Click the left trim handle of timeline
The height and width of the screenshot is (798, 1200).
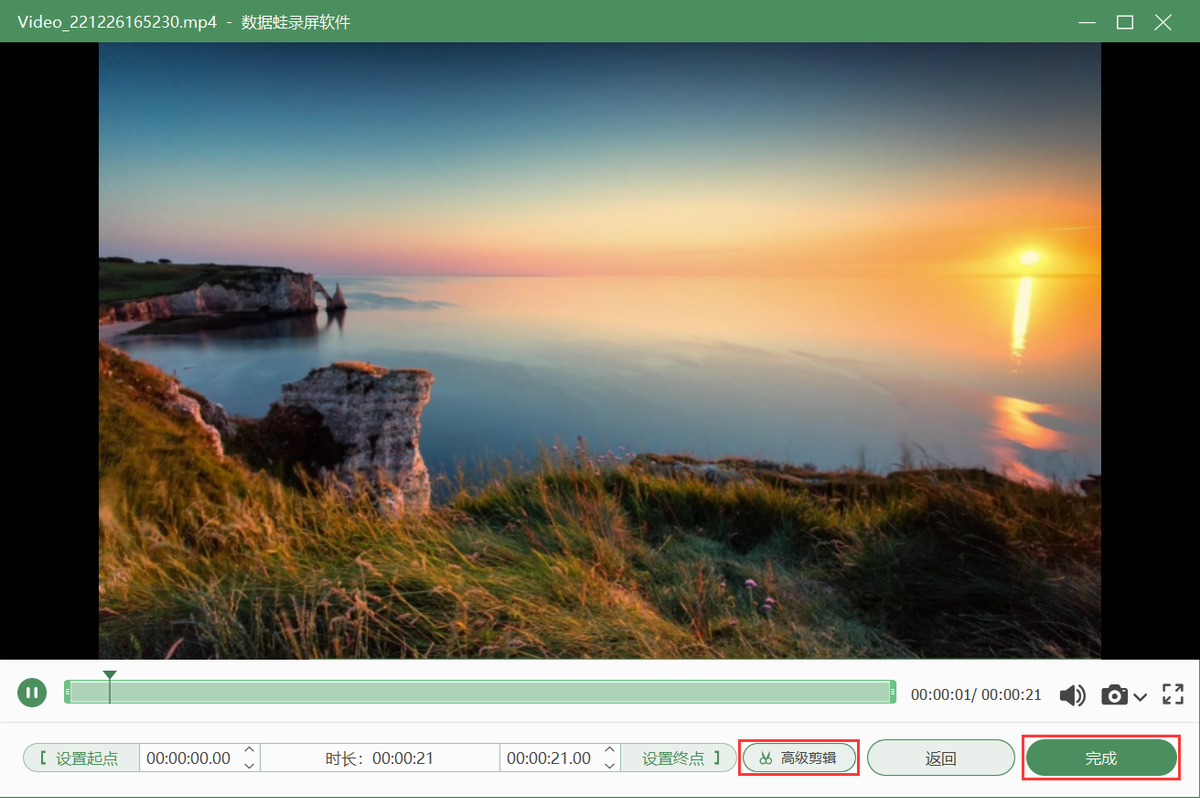[67, 692]
